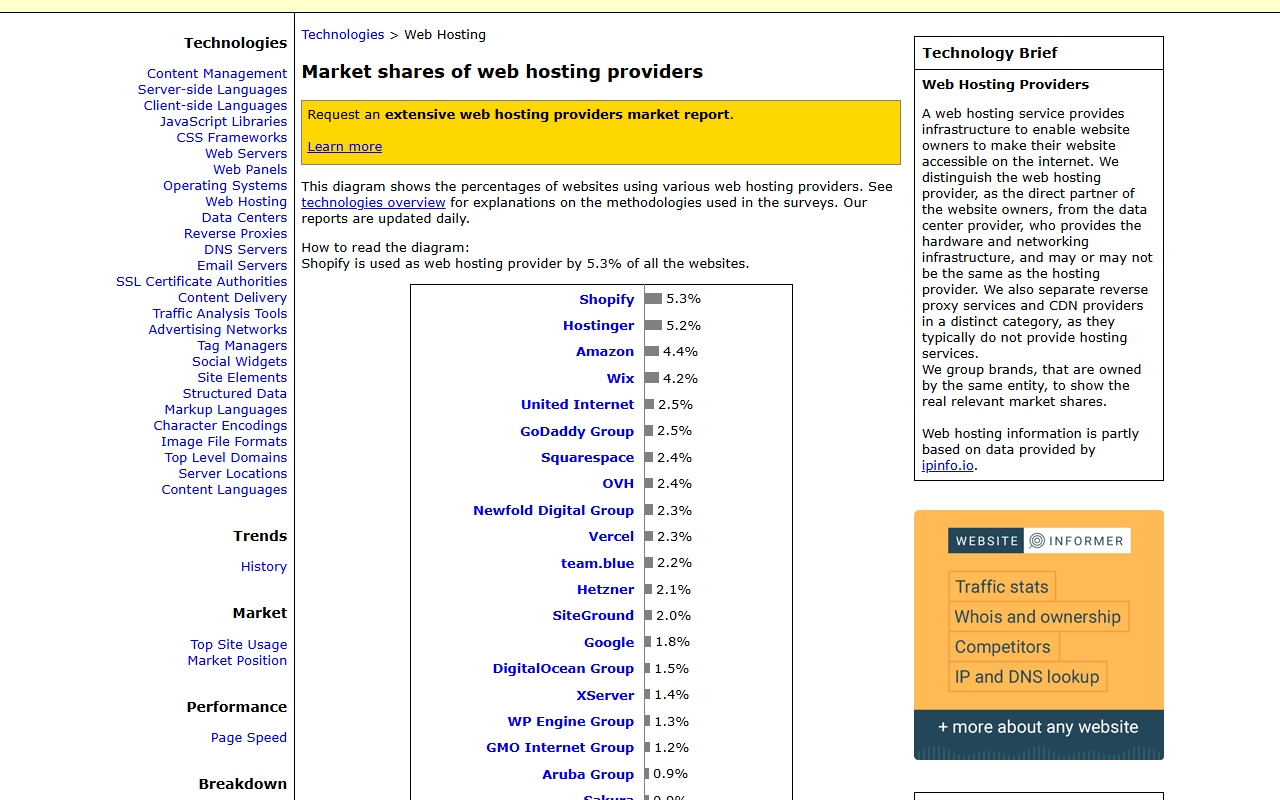
Task: View the Page Speed performance link
Action: coord(249,738)
